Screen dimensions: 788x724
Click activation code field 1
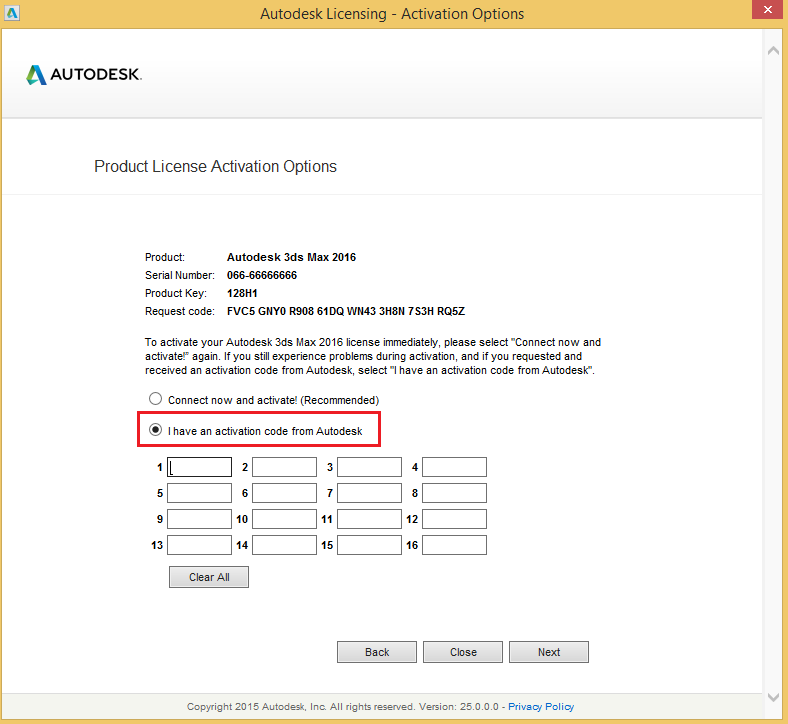pos(200,467)
